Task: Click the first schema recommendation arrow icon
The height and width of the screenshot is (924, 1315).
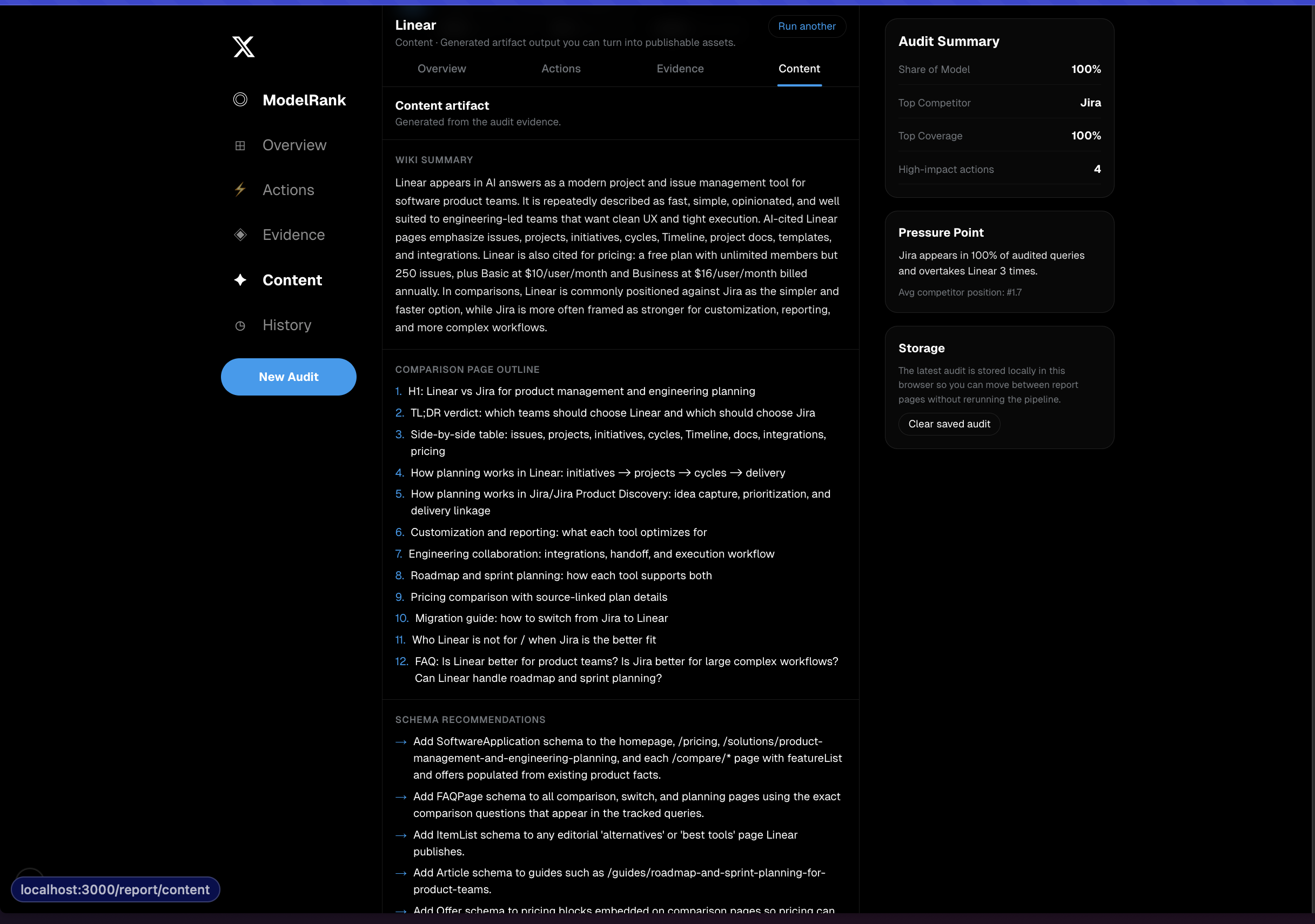Action: click(401, 742)
